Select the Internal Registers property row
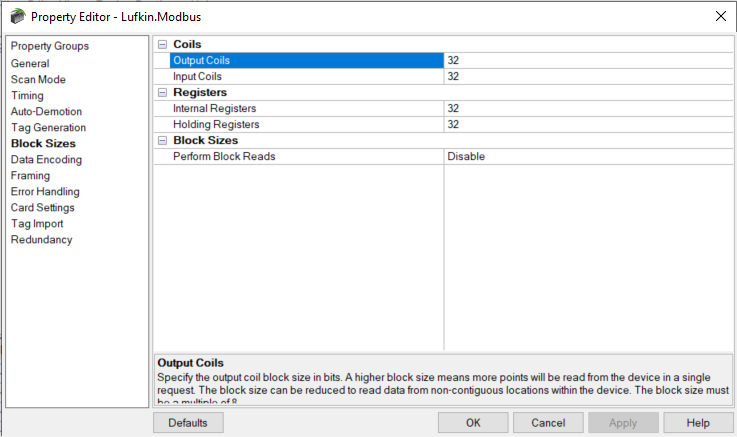The width and height of the screenshot is (737, 437). click(x=306, y=109)
